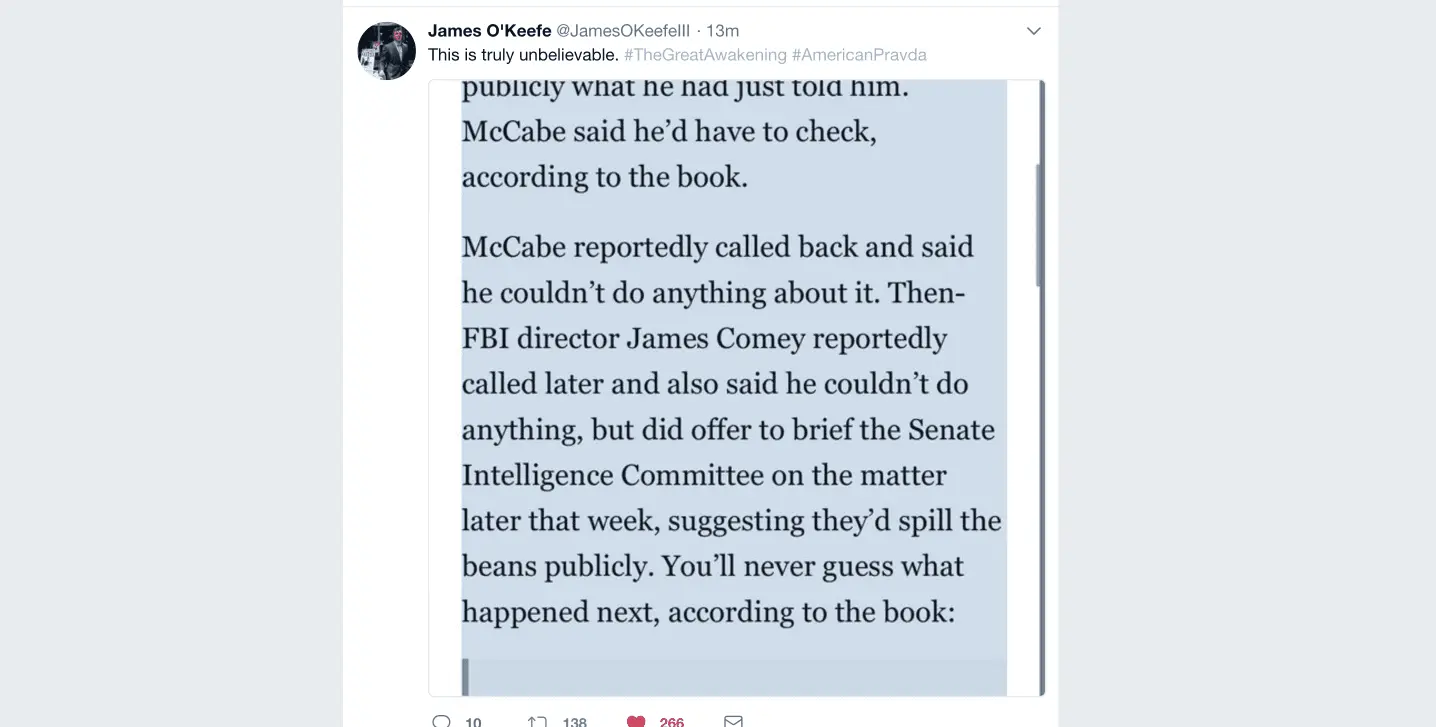Click the "happened next, according to the book:" line
This screenshot has width=1436, height=727.
708,611
